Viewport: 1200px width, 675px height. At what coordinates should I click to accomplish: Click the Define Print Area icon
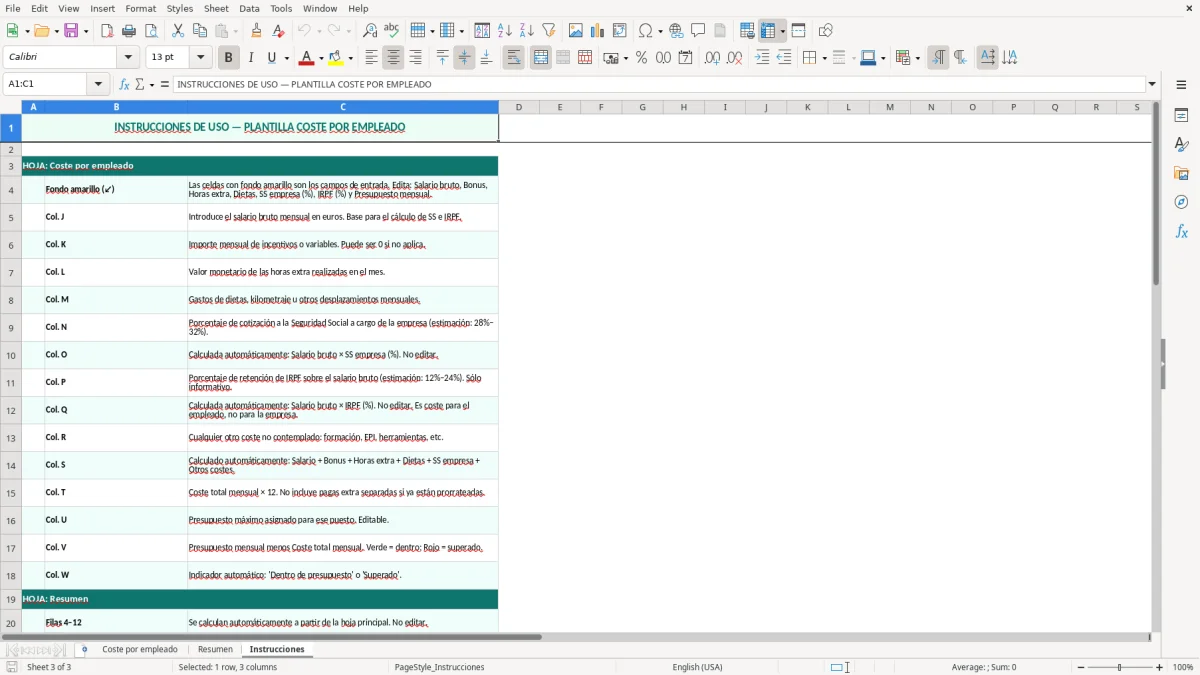point(747,31)
